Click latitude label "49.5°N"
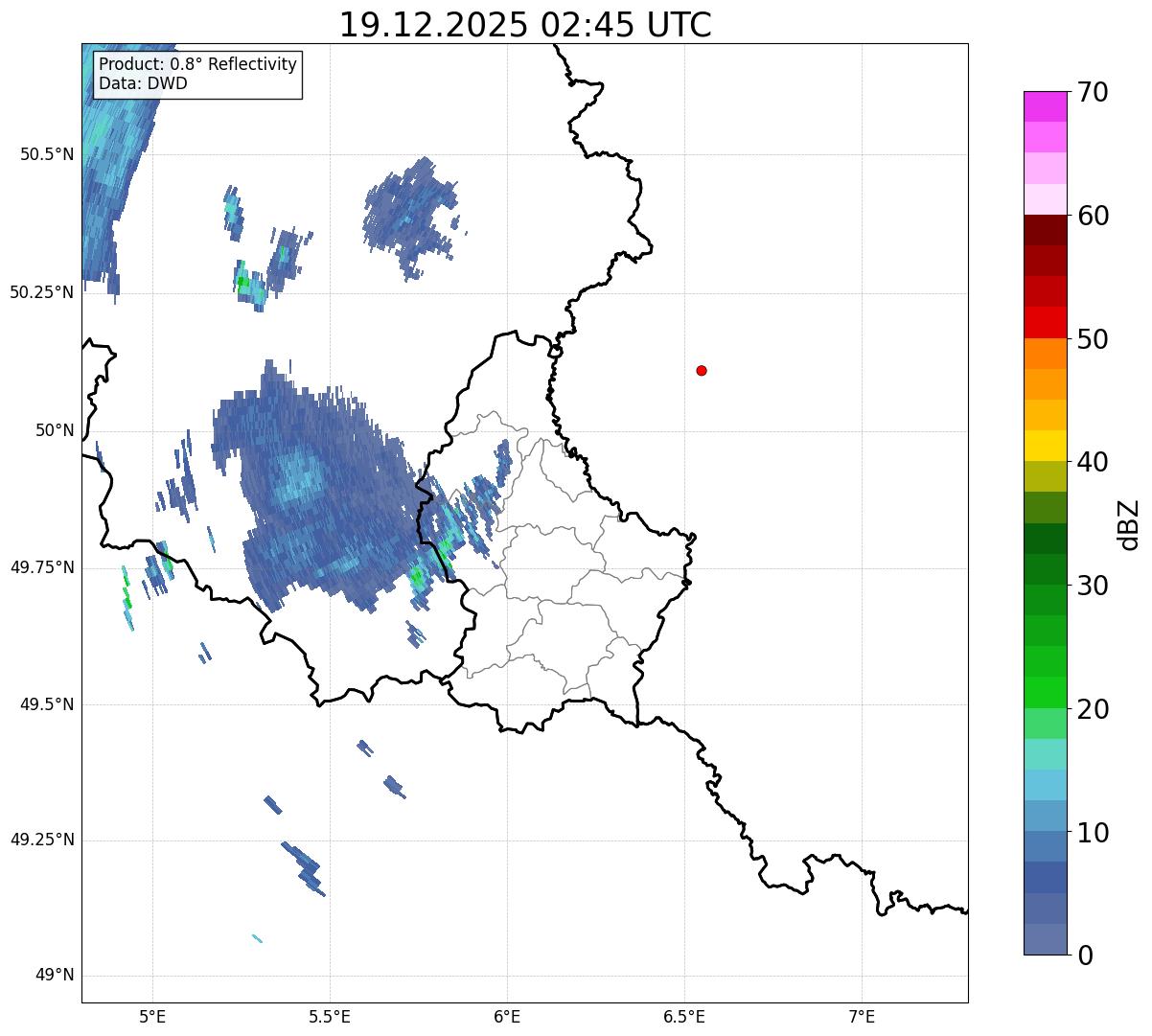The width and height of the screenshot is (1152, 1036). pos(47,704)
